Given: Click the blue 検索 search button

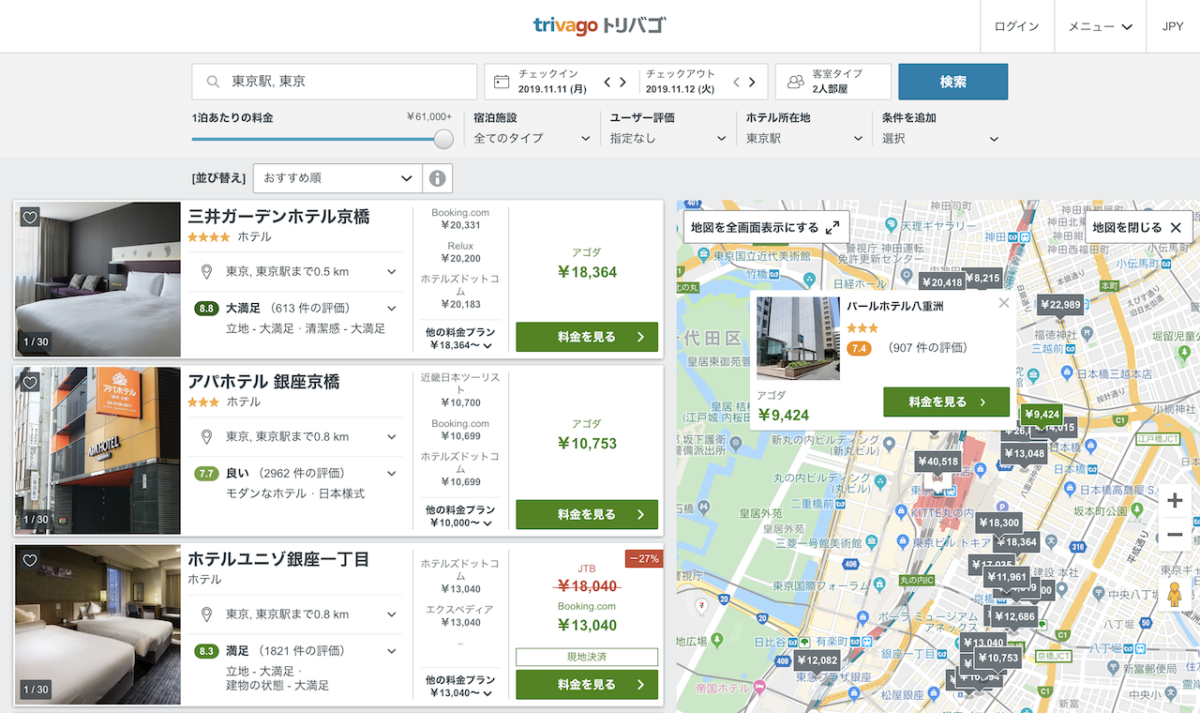Looking at the screenshot, I should [x=953, y=82].
